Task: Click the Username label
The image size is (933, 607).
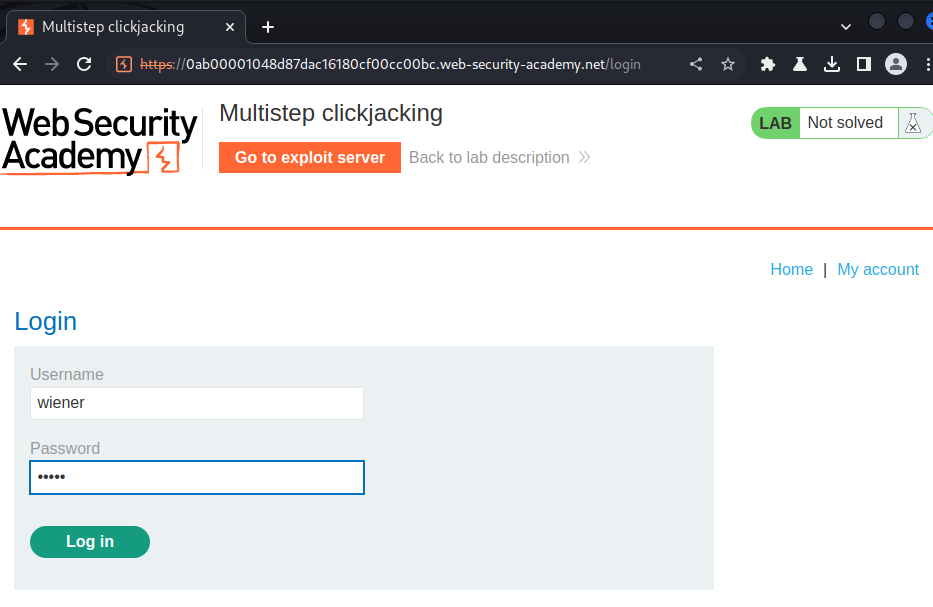Action: pos(67,374)
